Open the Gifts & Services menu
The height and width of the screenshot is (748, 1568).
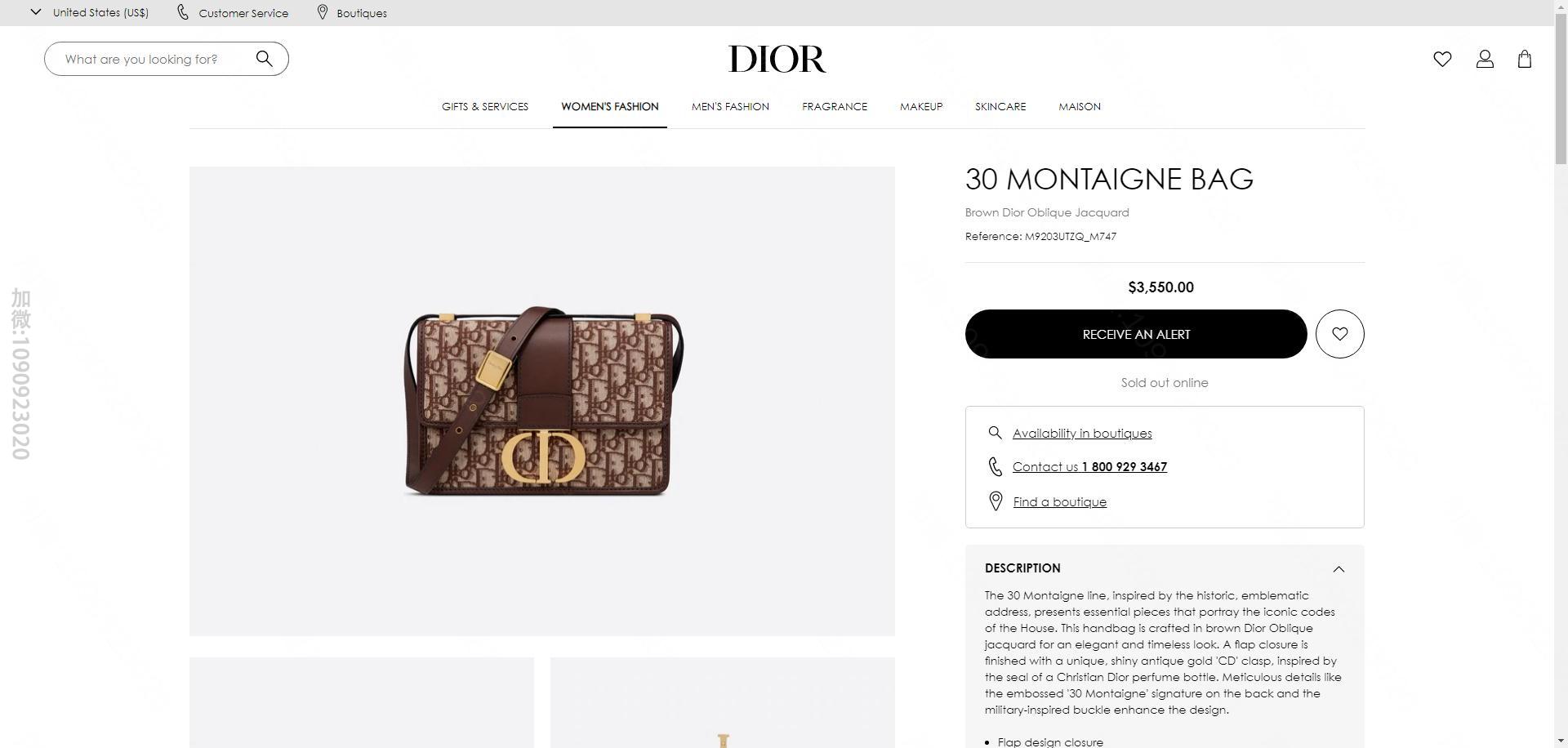tap(484, 106)
